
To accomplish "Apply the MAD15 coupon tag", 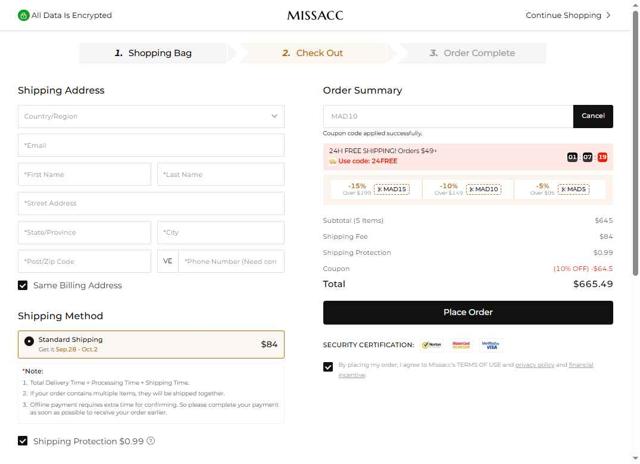I will [391, 189].
